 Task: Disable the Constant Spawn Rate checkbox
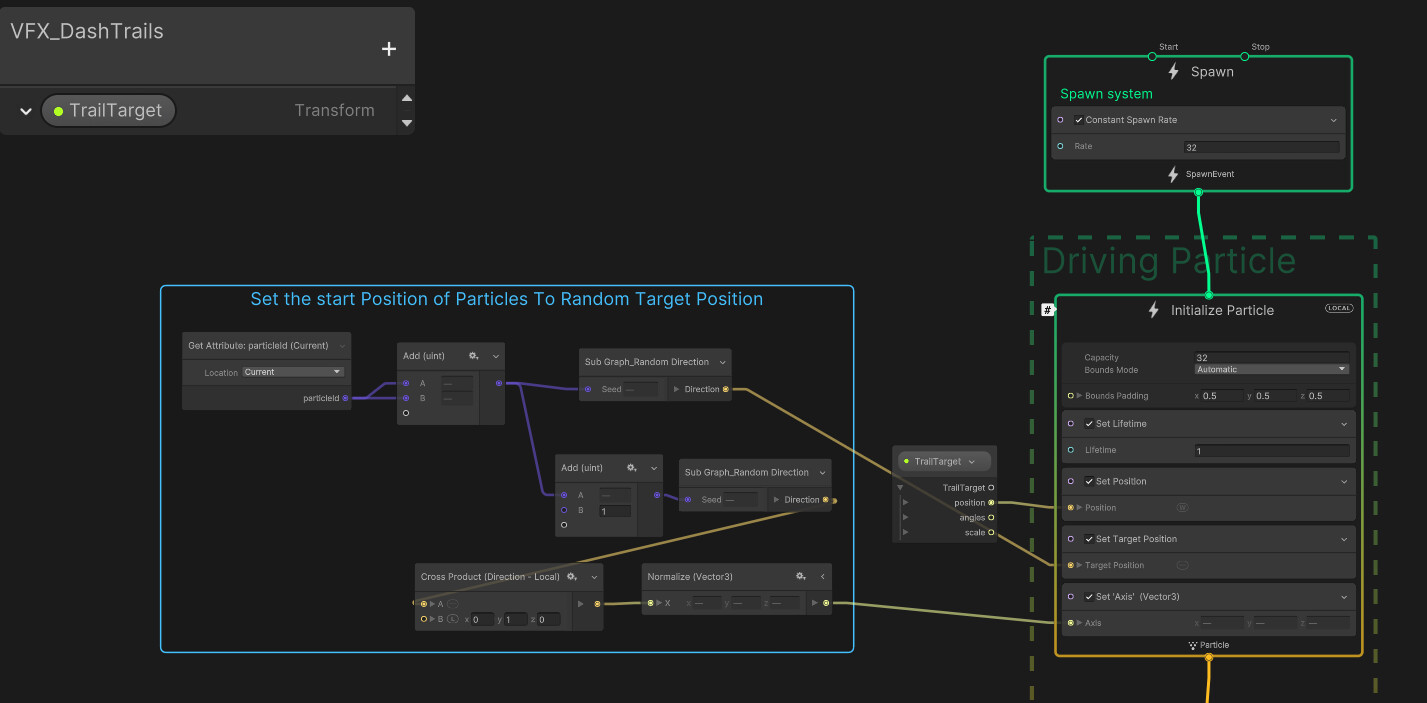pyautogui.click(x=1078, y=119)
